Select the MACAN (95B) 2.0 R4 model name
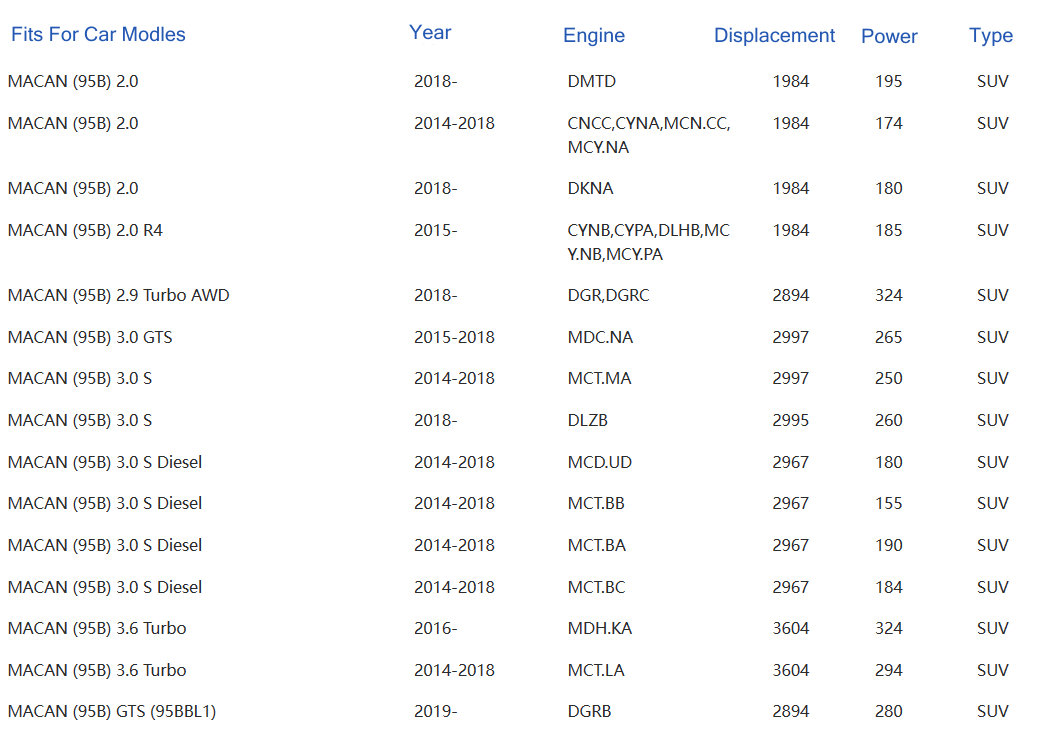The height and width of the screenshot is (745, 1058). 85,230
